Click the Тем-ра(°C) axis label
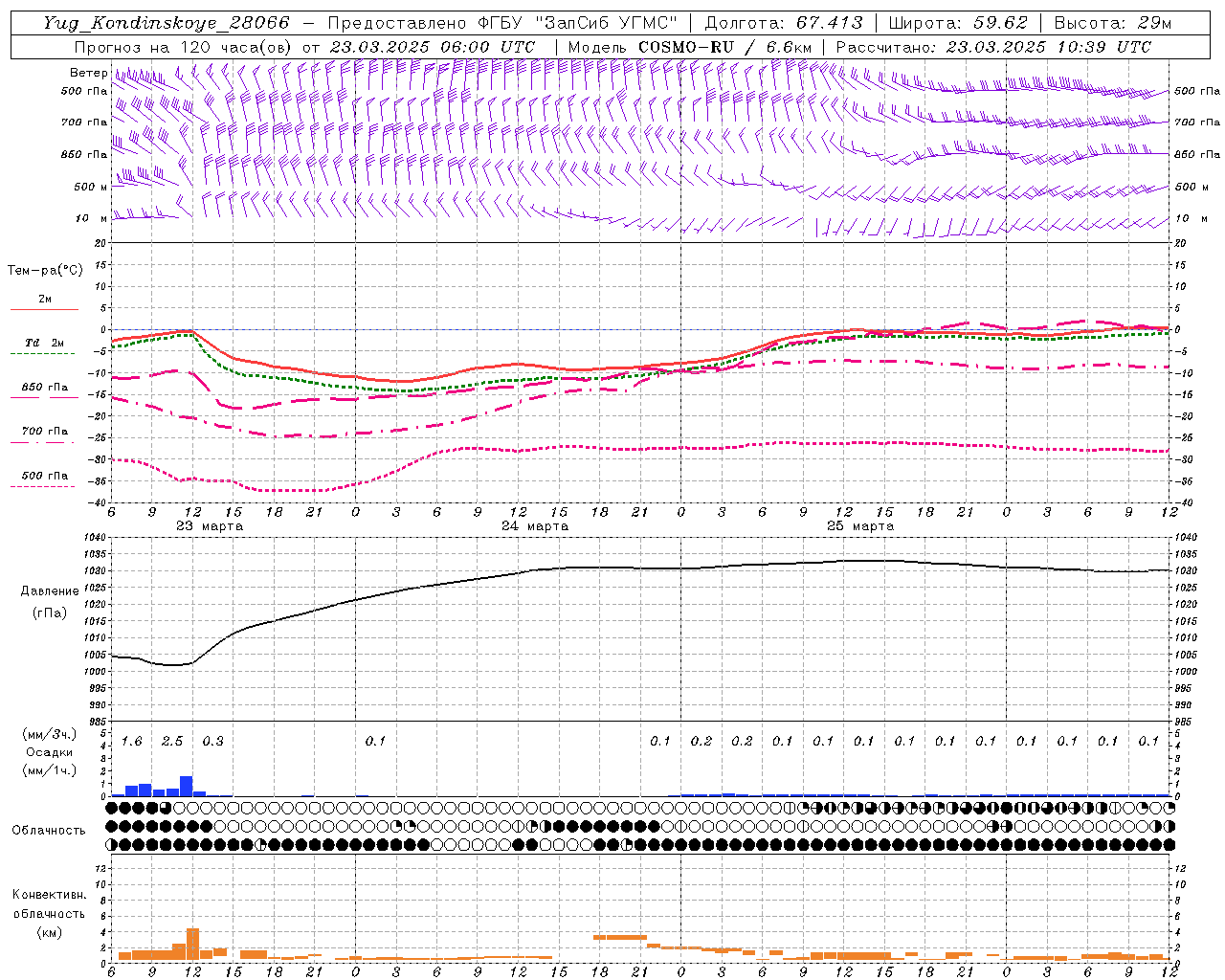Viewport: 1225px width, 980px height. click(x=45, y=271)
